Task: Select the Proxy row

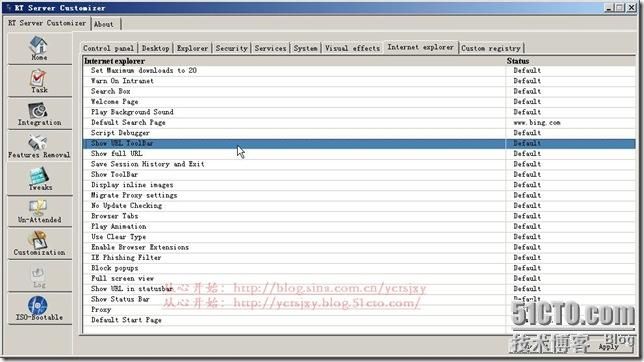Action: (x=359, y=310)
